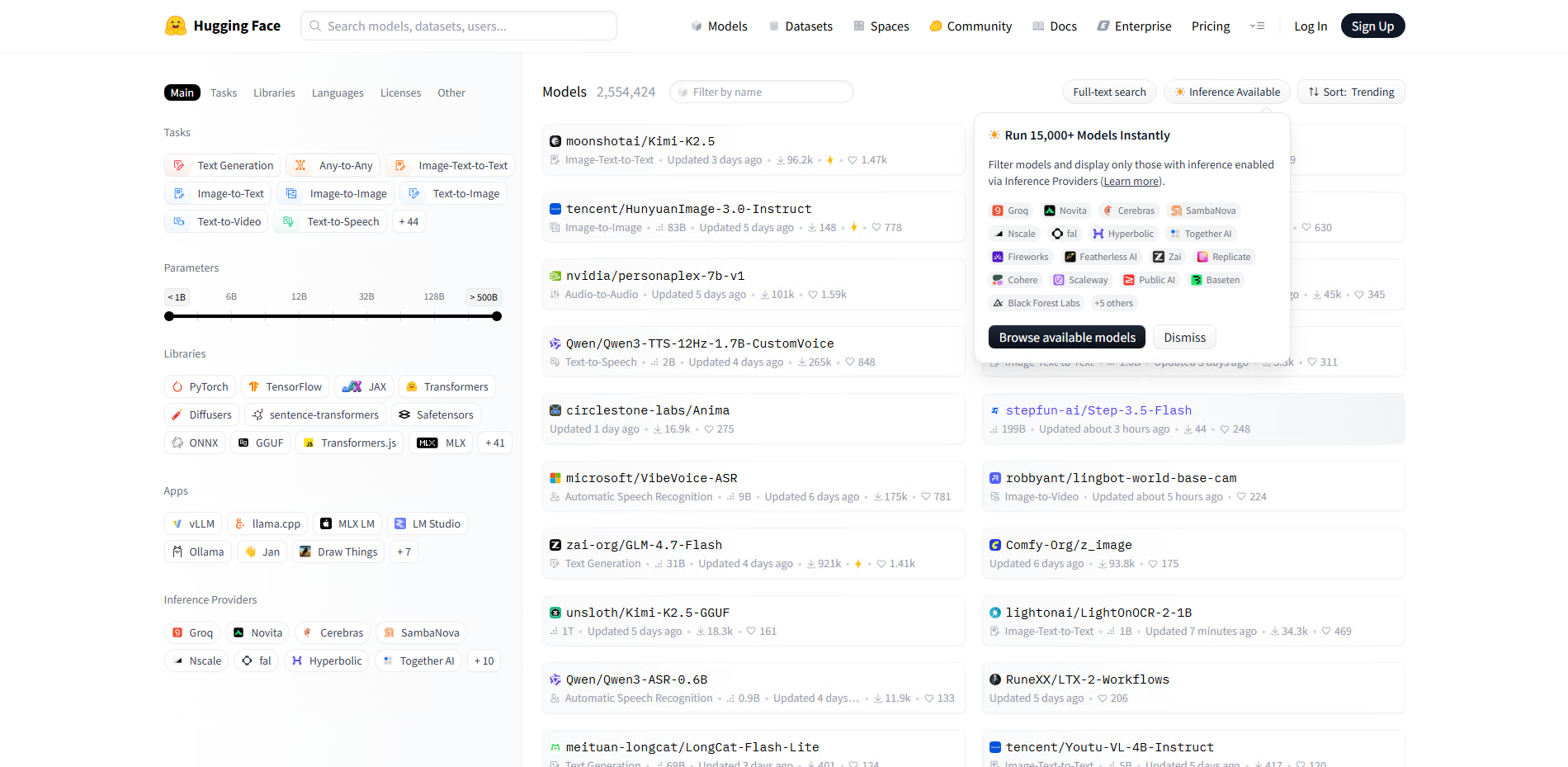Image resolution: width=1568 pixels, height=767 pixels.
Task: Click the Browse available models button
Action: tap(1067, 337)
